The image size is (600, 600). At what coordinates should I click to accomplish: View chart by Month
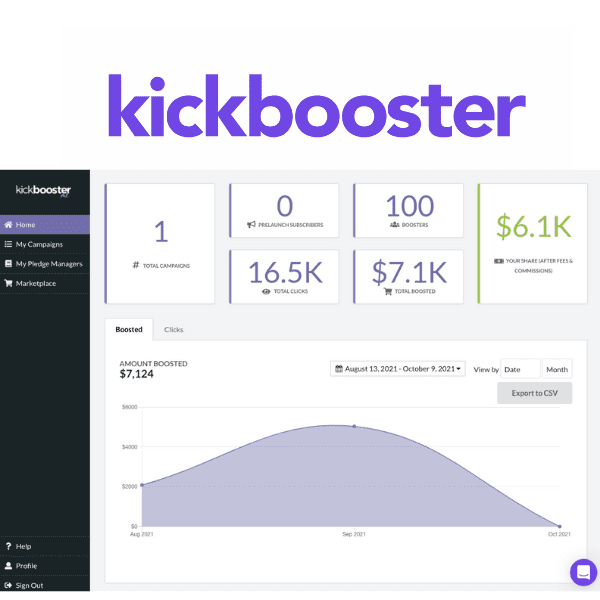tap(557, 369)
